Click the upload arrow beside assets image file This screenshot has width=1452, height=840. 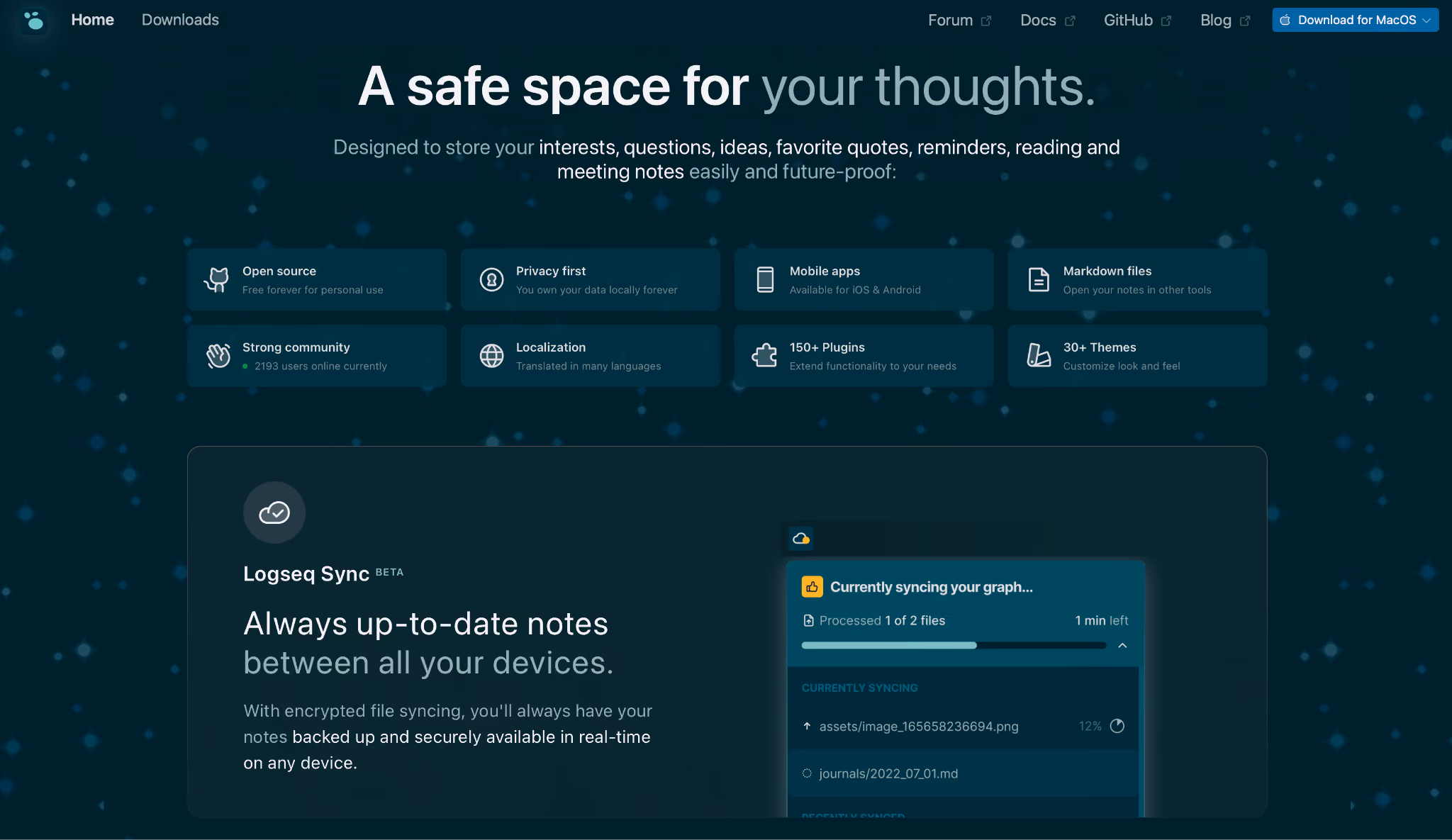(807, 726)
